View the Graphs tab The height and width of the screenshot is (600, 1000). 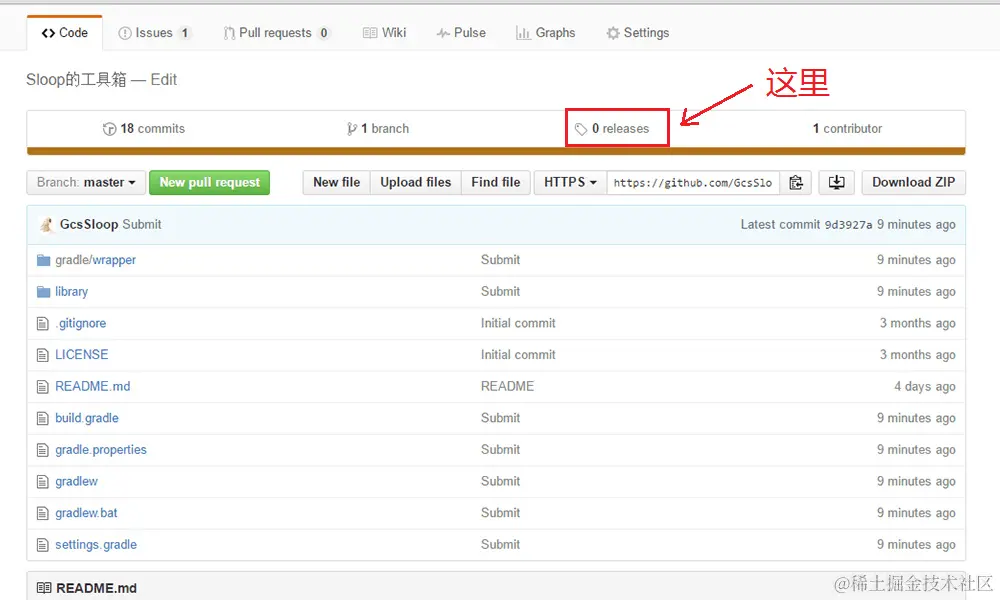[545, 33]
